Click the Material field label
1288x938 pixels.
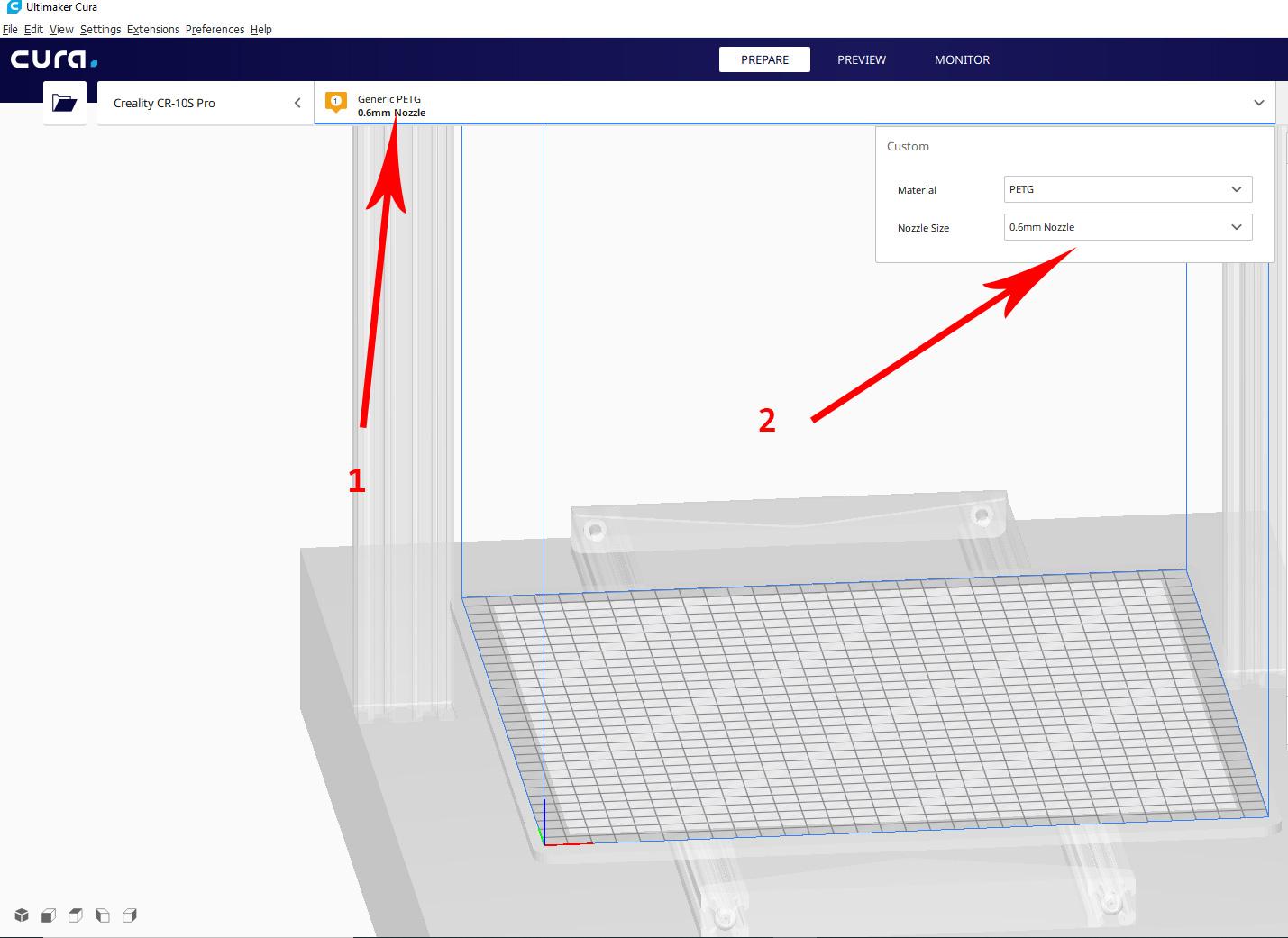pos(917,190)
